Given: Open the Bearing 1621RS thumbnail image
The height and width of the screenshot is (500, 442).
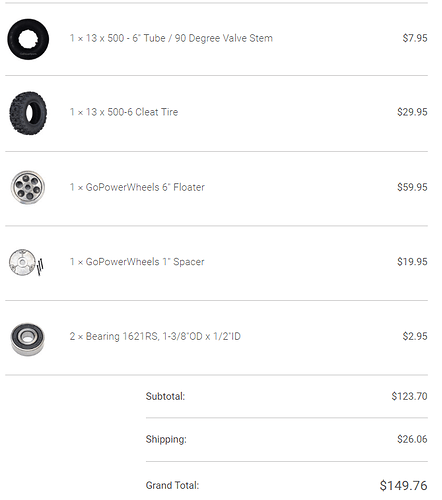Looking at the screenshot, I should click(x=27, y=339).
